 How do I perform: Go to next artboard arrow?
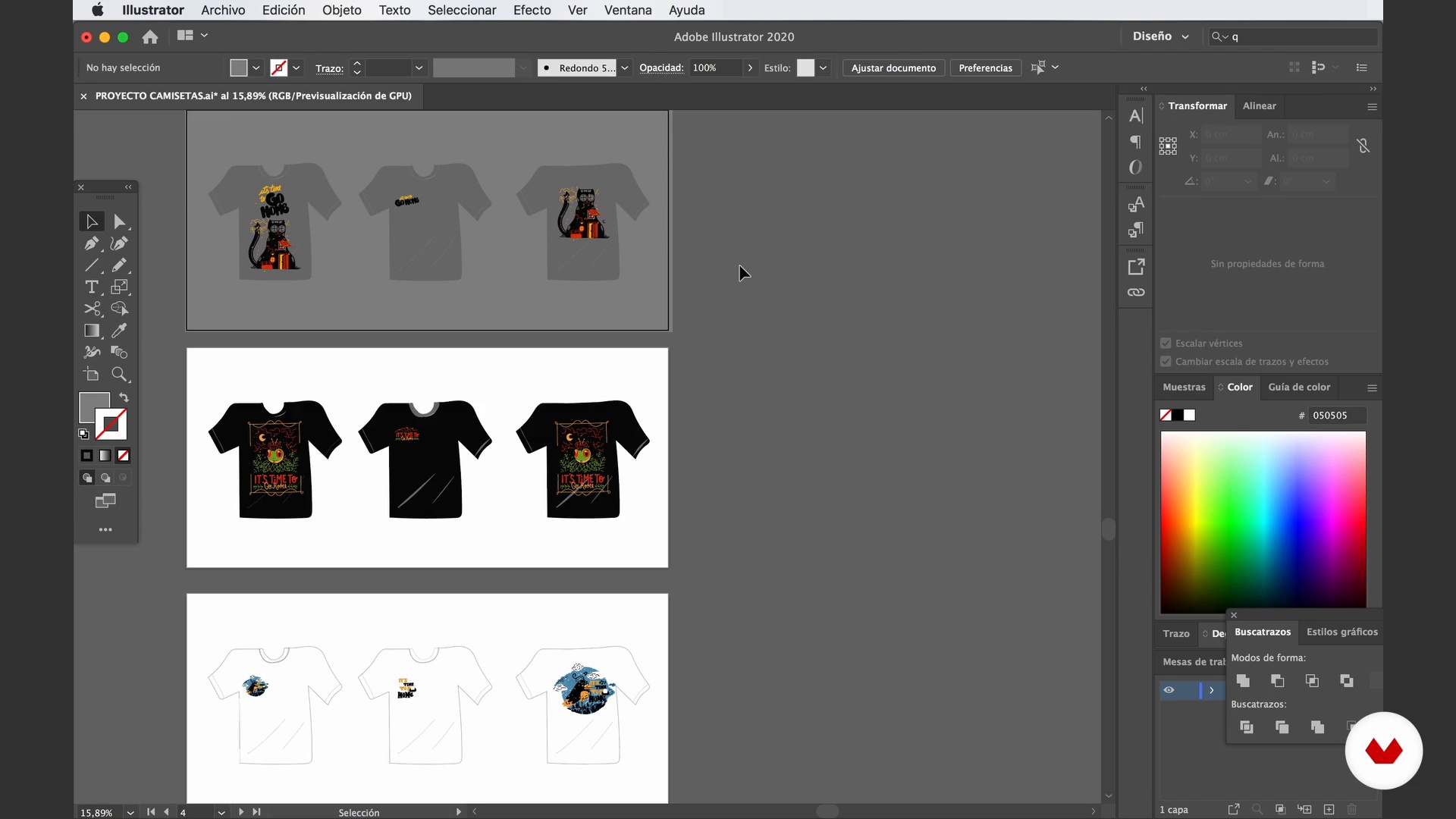tap(241, 811)
